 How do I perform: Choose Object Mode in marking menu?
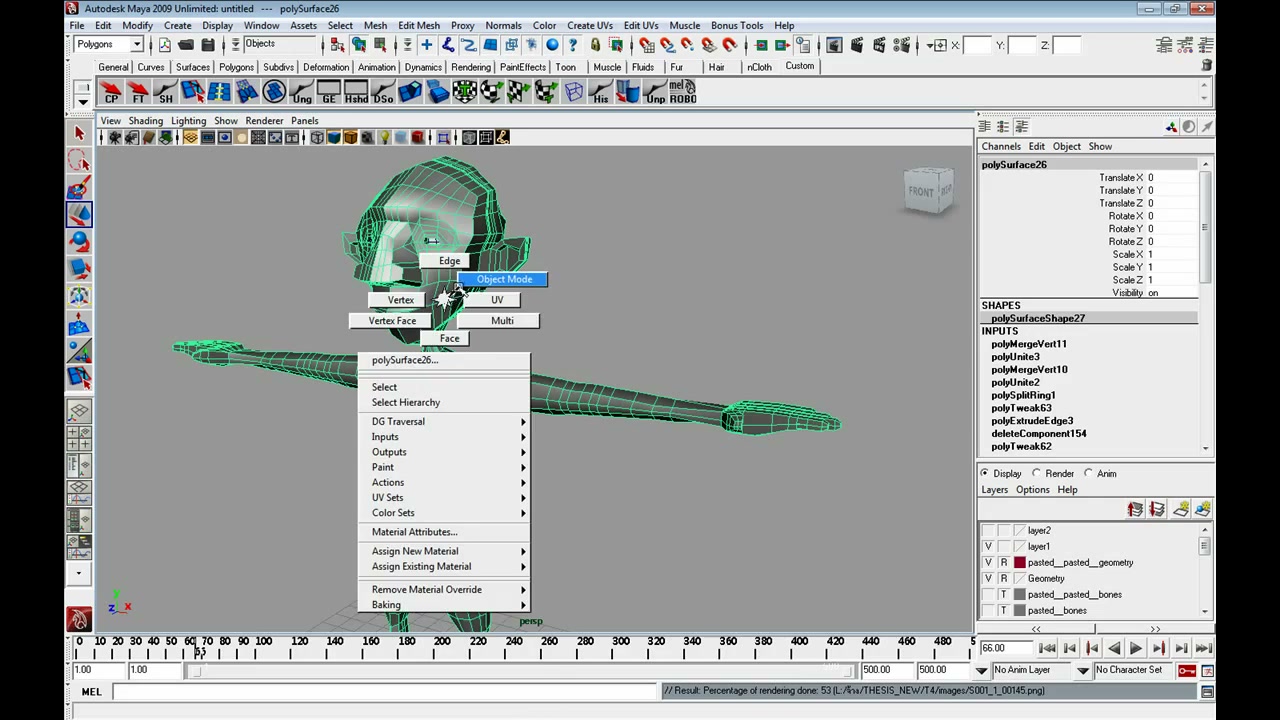[x=503, y=279]
